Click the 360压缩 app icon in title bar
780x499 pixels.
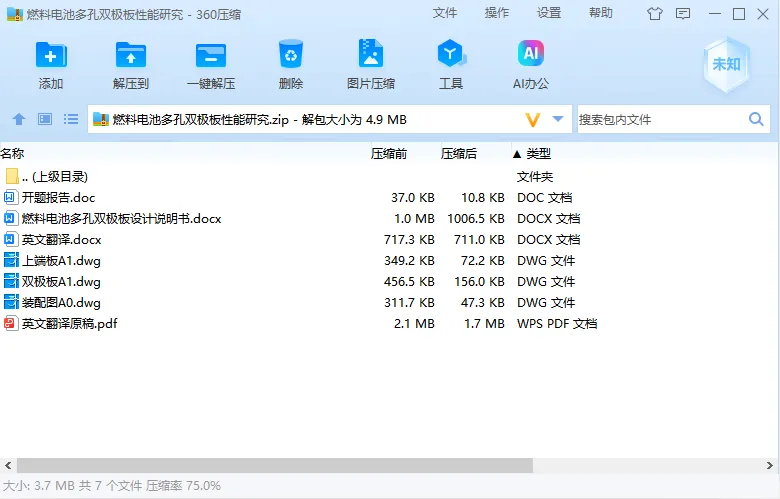click(15, 14)
